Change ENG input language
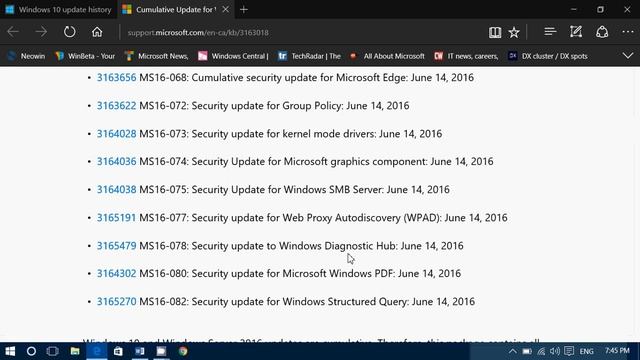The image size is (640, 360). 587,351
